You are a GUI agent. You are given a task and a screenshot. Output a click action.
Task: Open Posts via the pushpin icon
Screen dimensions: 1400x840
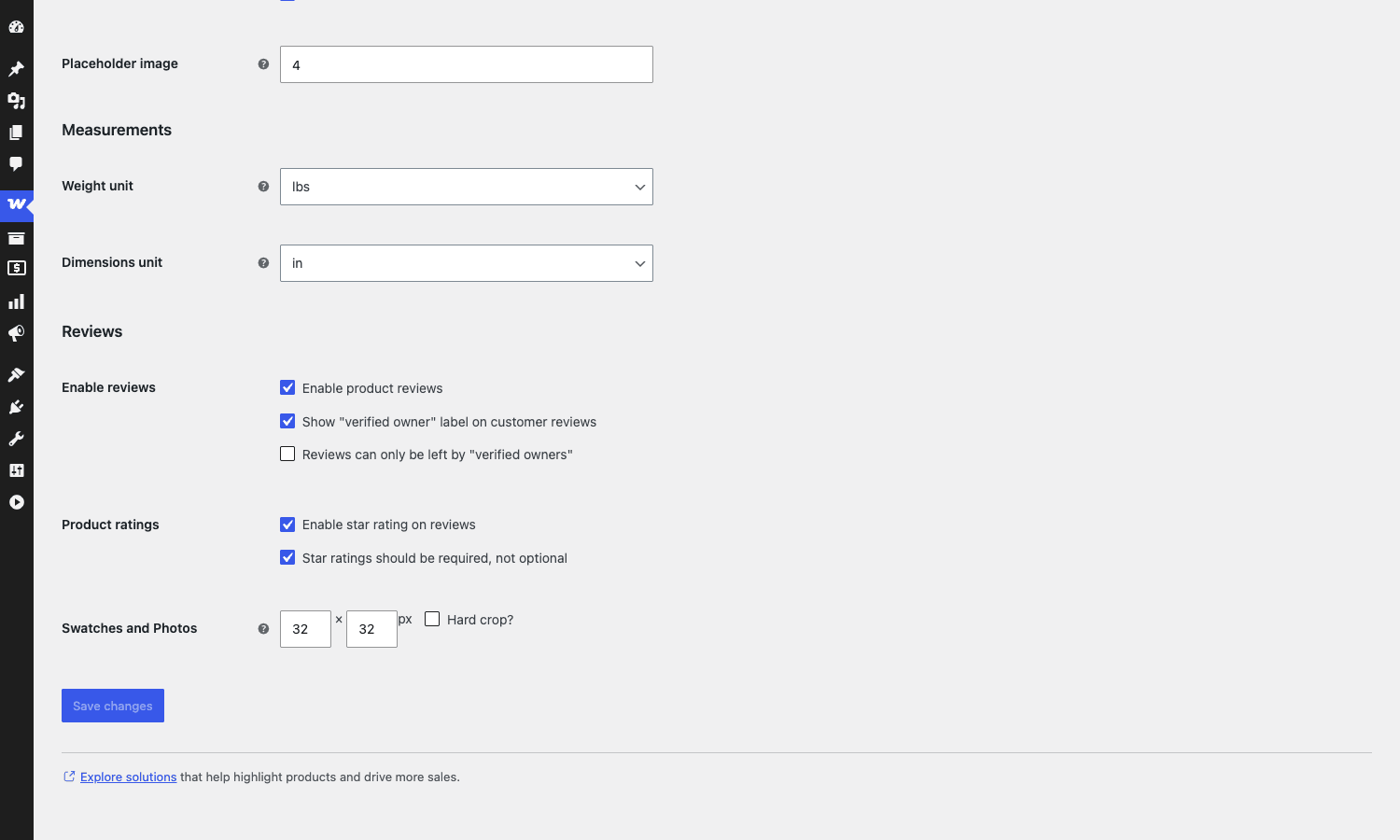(16, 69)
